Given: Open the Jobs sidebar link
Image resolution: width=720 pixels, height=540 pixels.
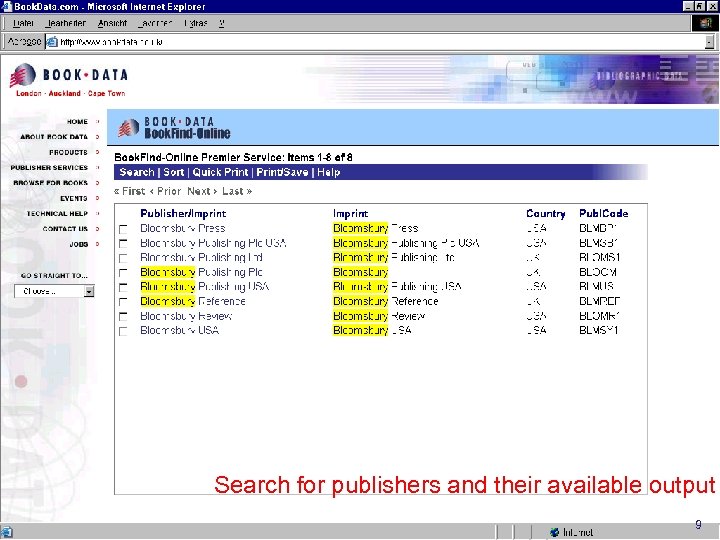Looking at the screenshot, I should [79, 244].
